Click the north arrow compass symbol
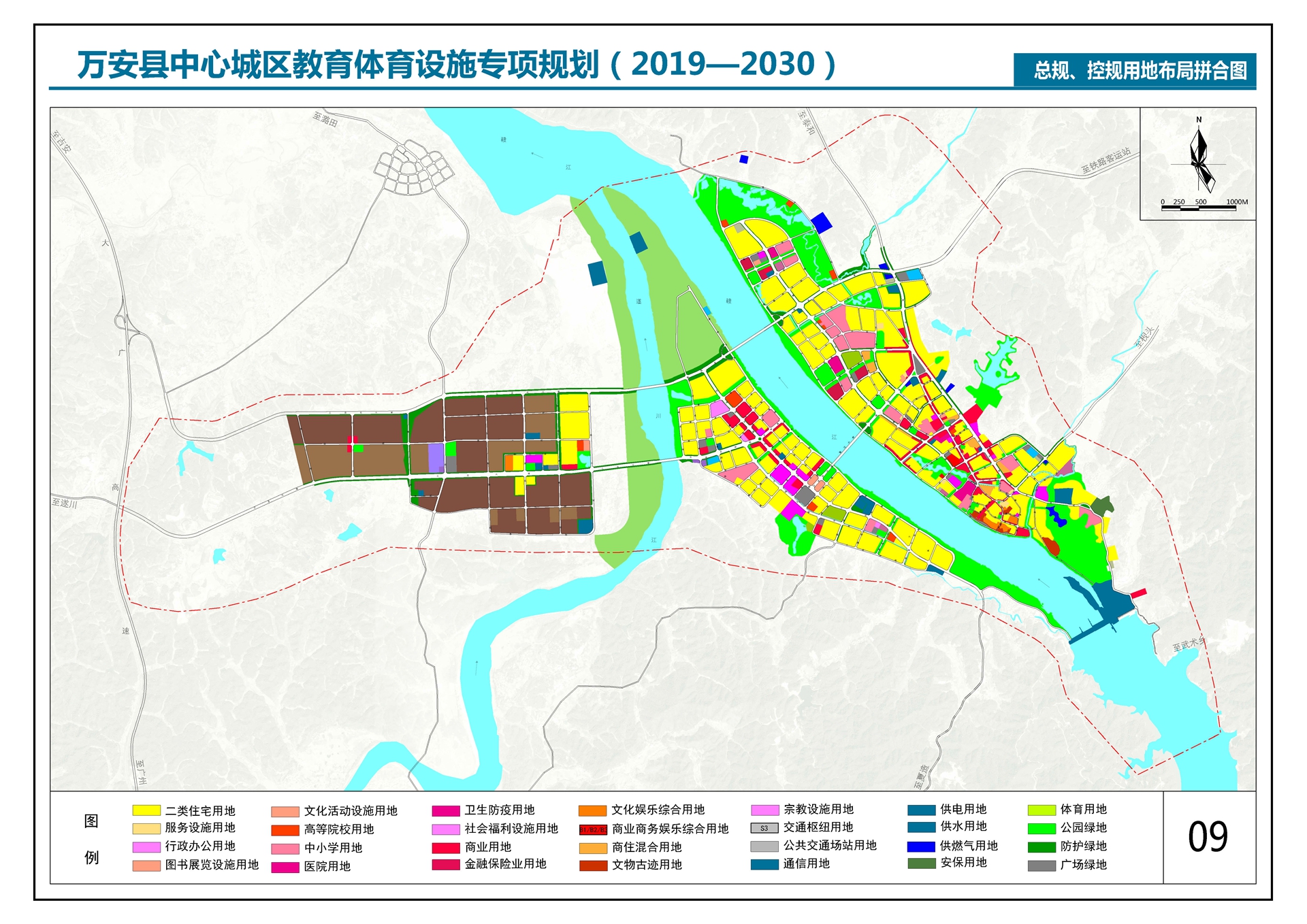1307x924 pixels. pyautogui.click(x=1200, y=161)
